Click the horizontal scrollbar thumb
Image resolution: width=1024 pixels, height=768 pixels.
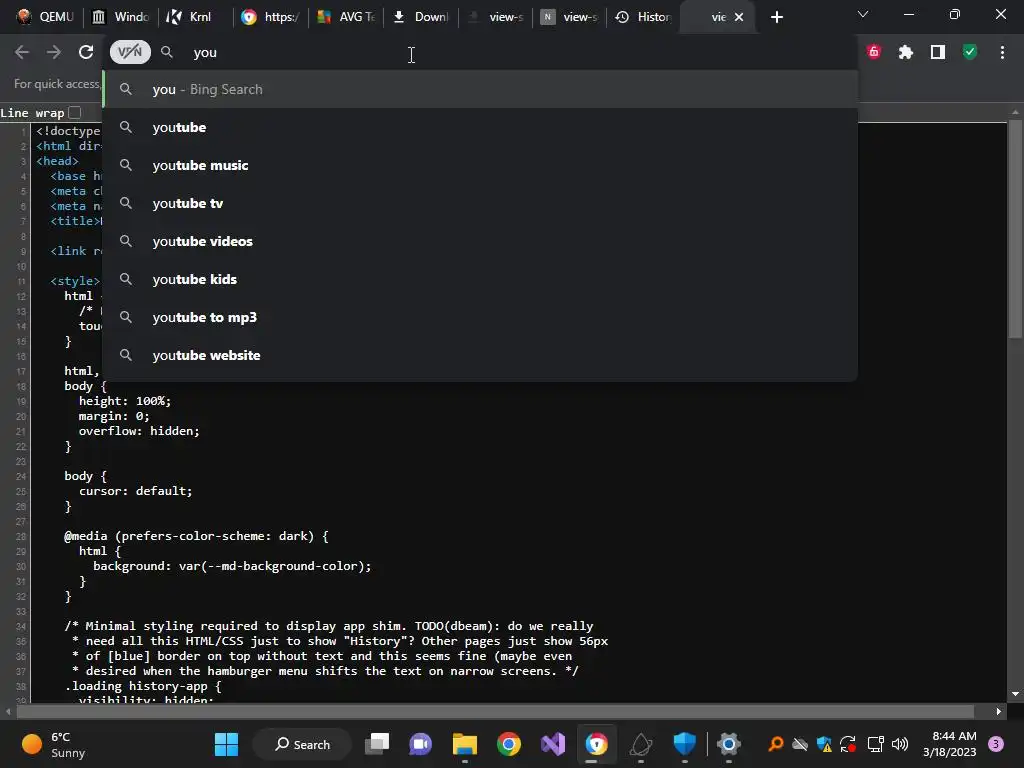pos(495,711)
